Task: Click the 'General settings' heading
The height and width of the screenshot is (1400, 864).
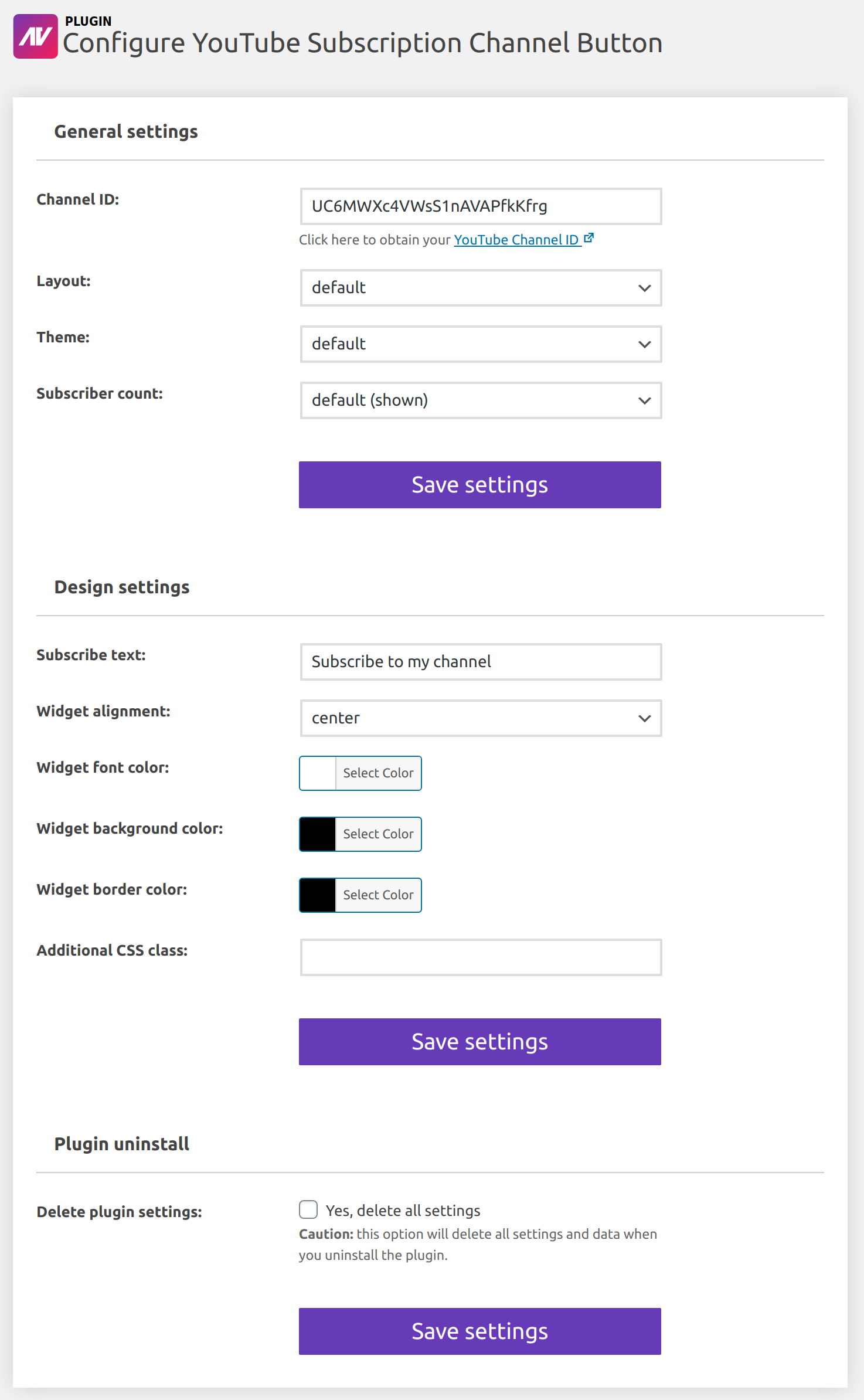Action: tap(126, 131)
